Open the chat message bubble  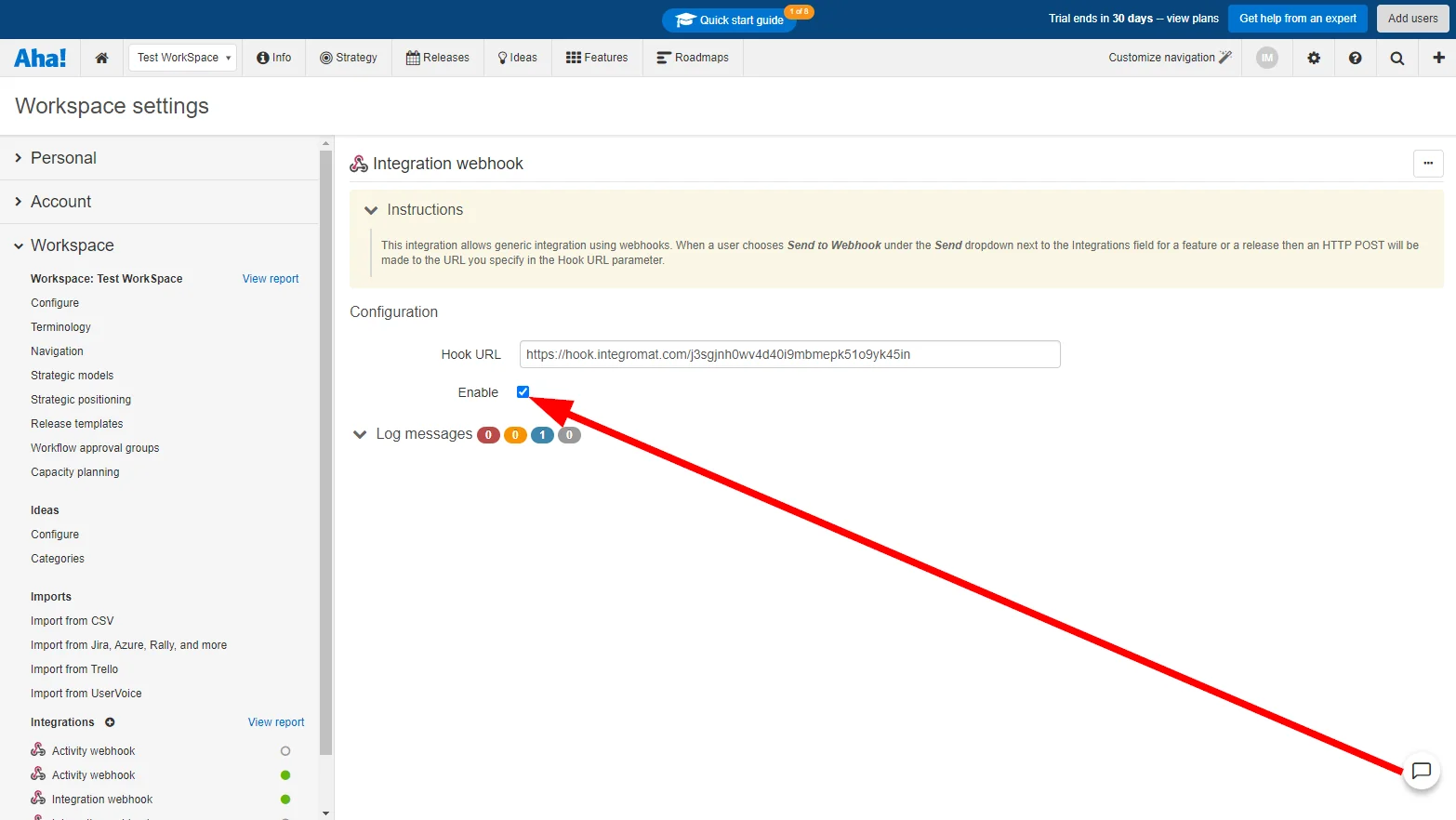1421,771
